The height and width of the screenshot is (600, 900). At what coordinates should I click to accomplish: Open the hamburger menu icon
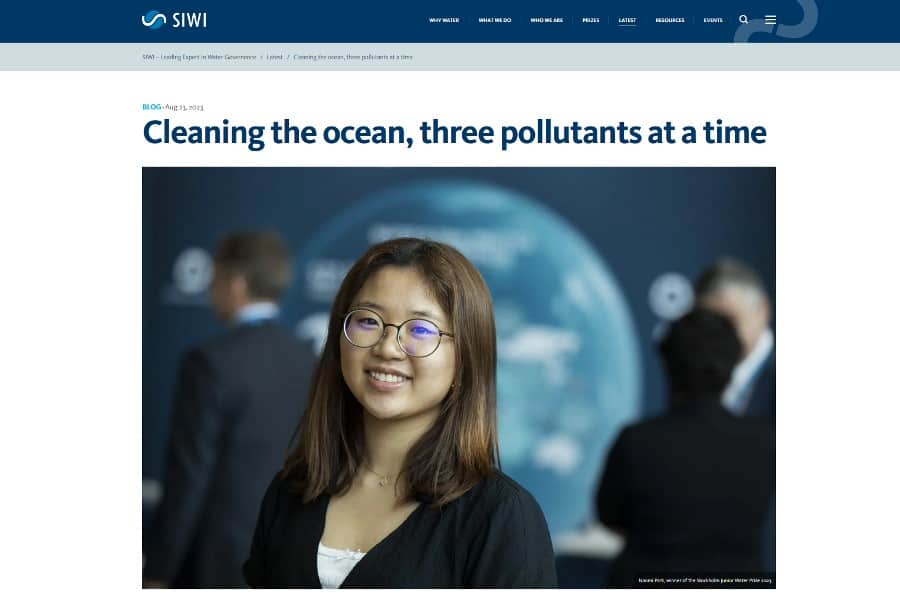(x=770, y=20)
